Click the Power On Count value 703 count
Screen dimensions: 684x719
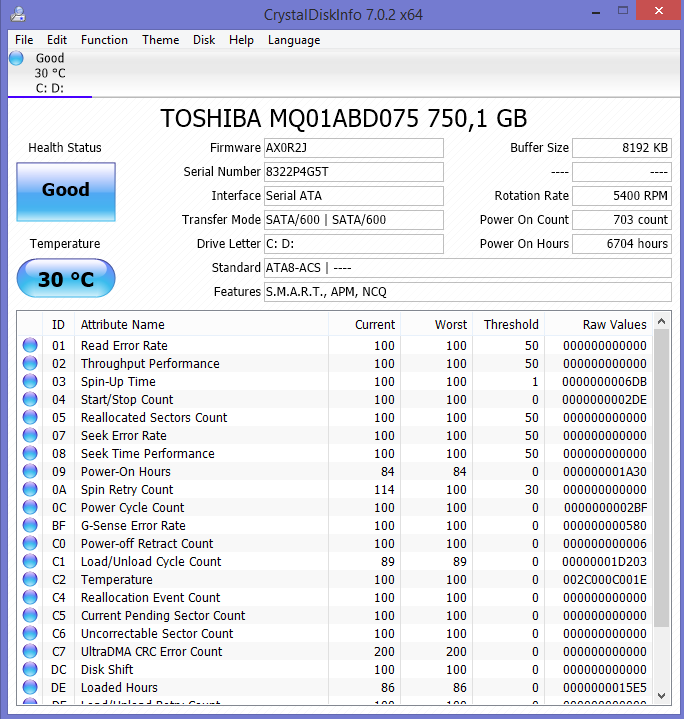point(622,220)
